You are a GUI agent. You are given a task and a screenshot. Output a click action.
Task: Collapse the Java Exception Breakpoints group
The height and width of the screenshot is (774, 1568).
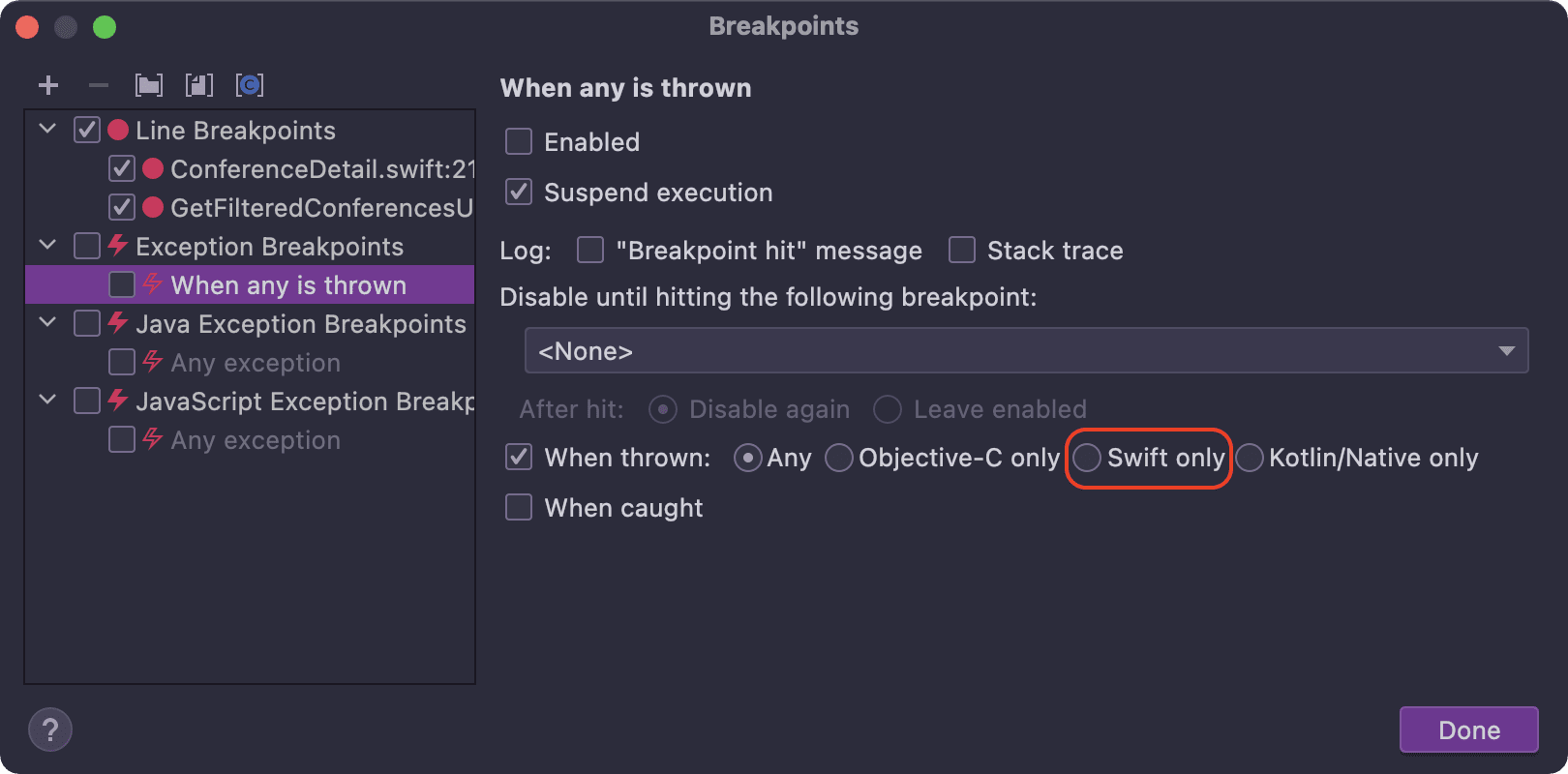point(46,323)
